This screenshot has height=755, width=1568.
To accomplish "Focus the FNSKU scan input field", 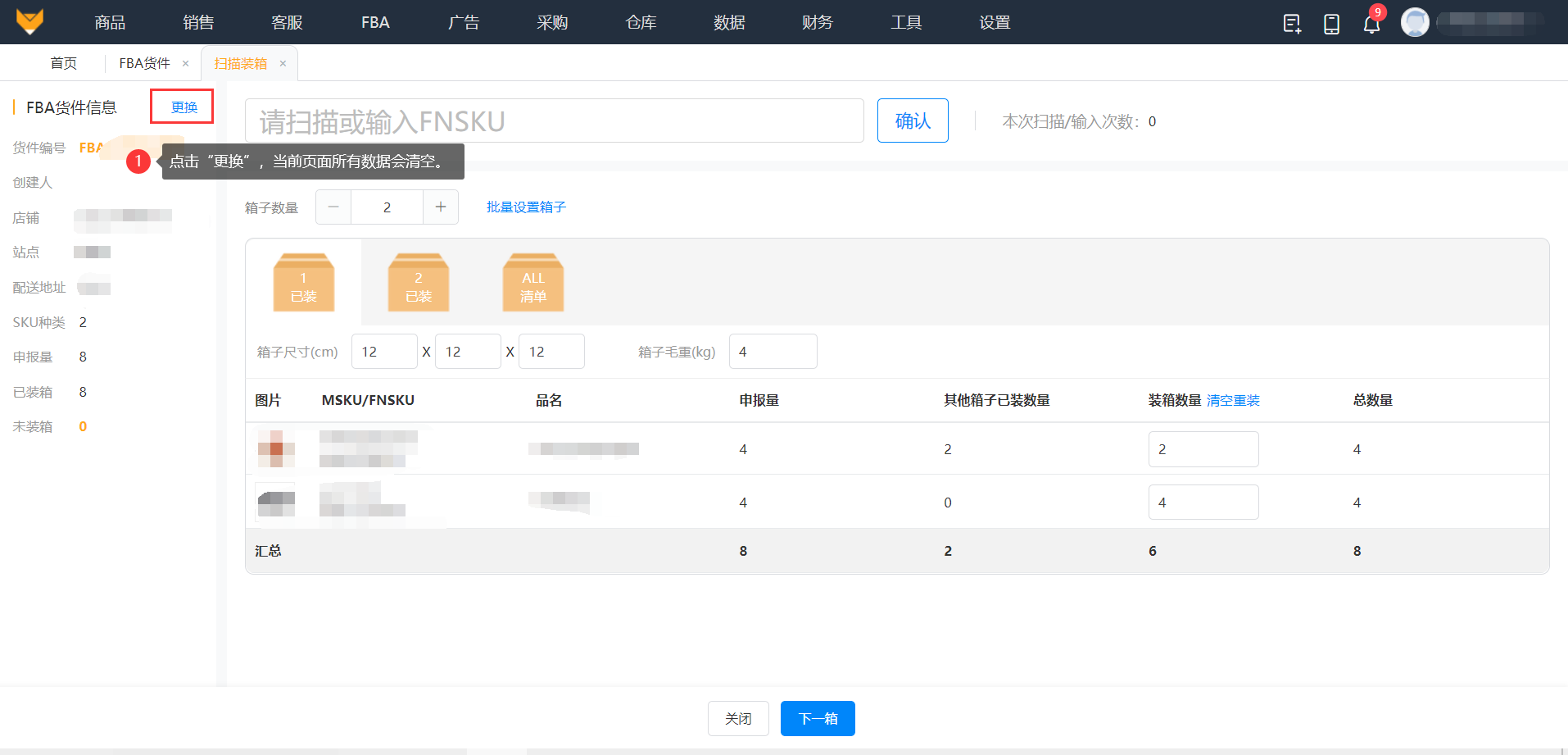I will 554,121.
